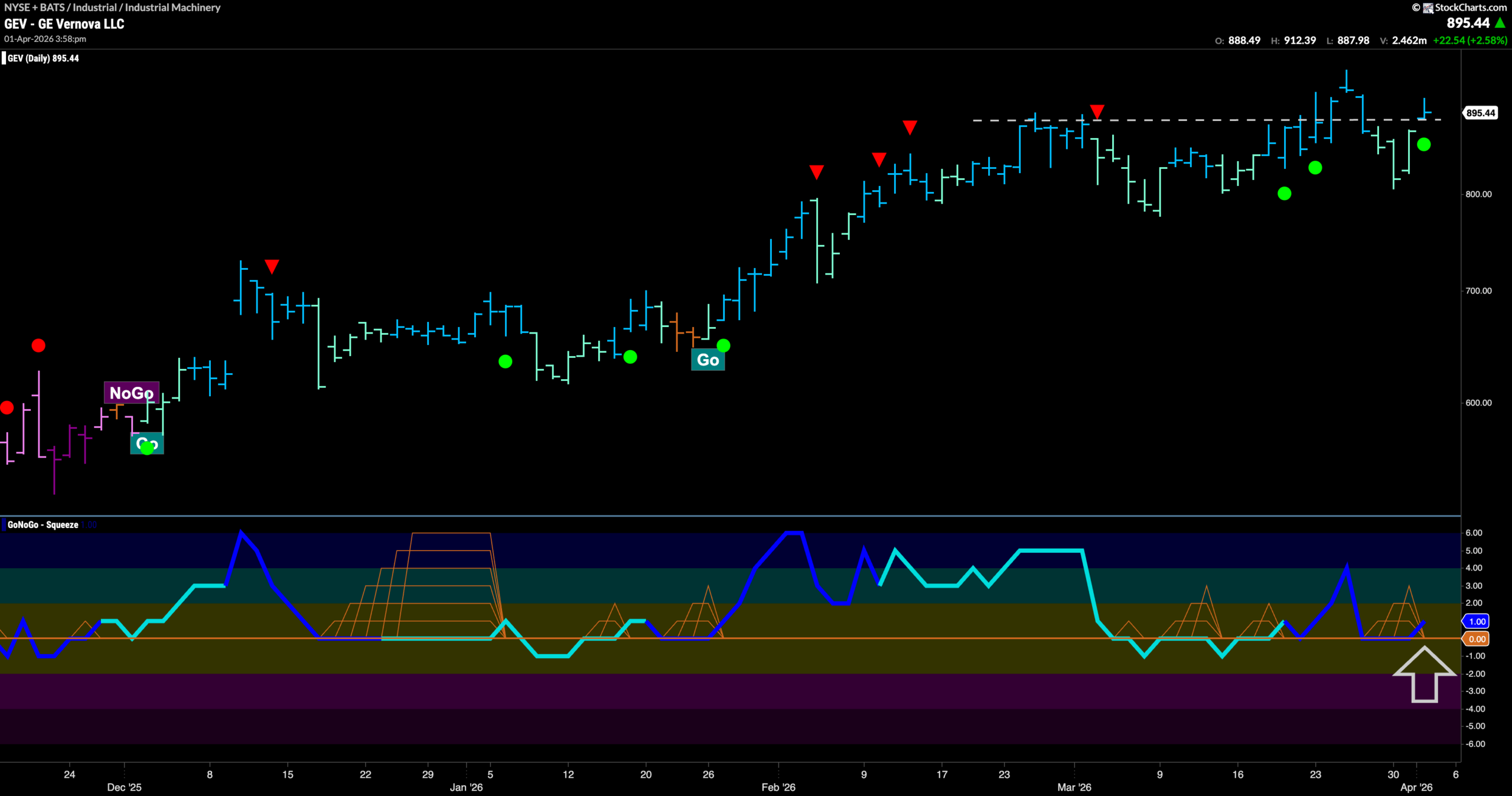Click the '24' date label at axis start
Image resolution: width=1512 pixels, height=796 pixels.
[x=70, y=774]
